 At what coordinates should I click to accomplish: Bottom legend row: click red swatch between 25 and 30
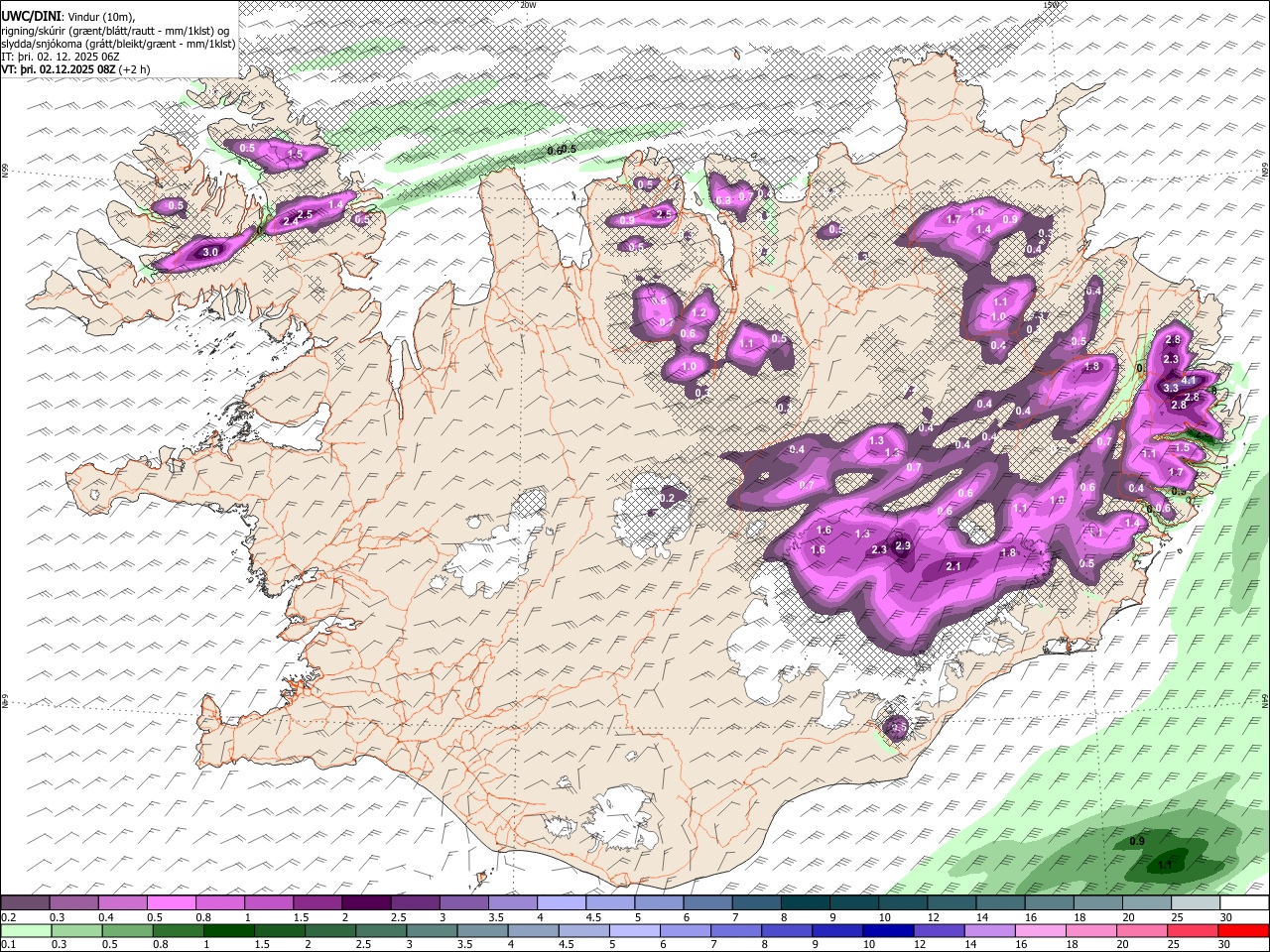[x=1194, y=930]
